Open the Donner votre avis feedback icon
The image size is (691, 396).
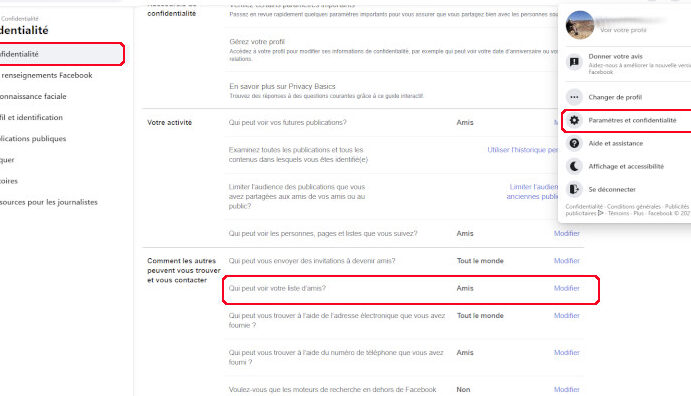coord(574,62)
